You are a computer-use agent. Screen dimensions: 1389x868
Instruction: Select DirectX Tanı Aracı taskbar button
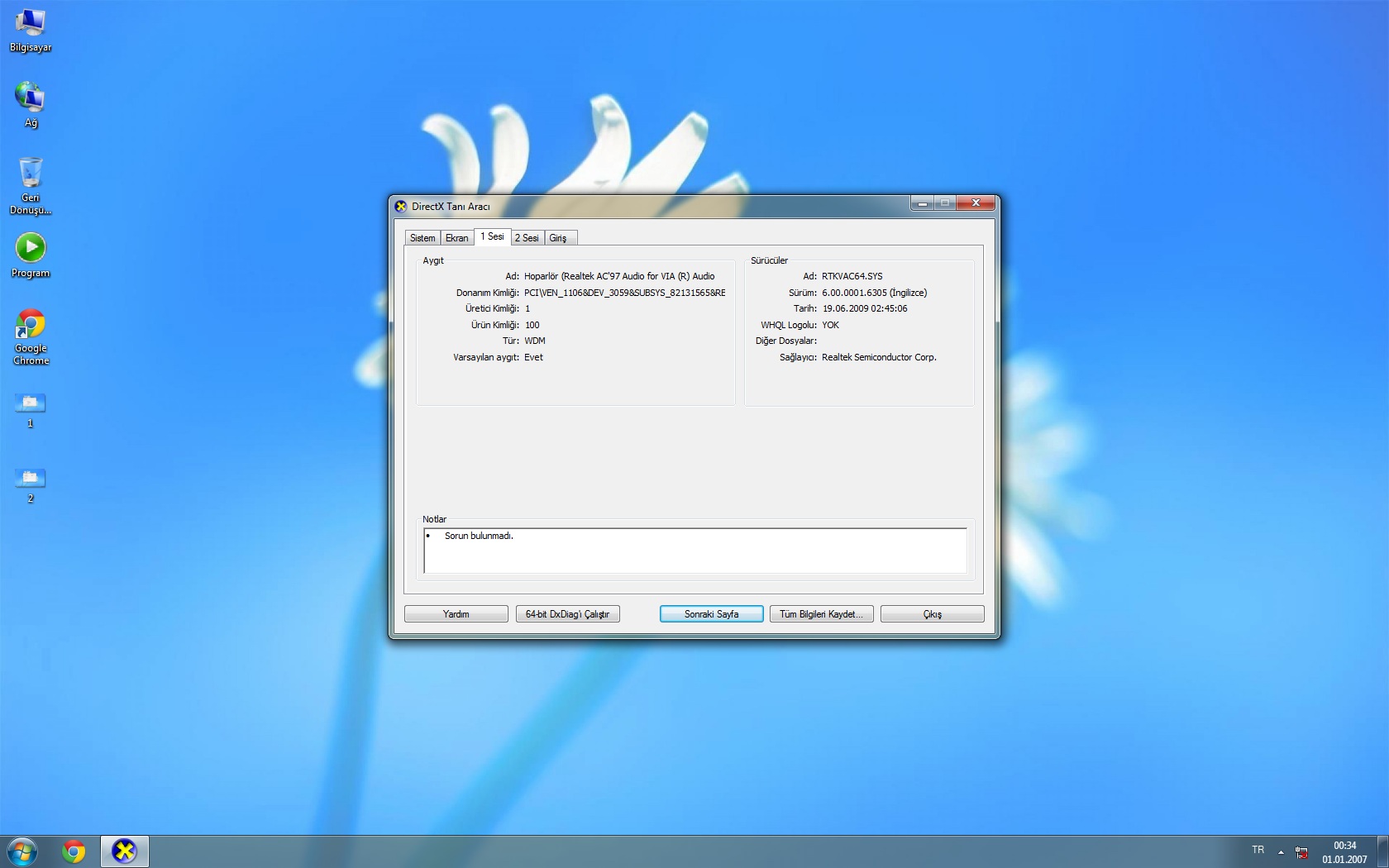124,851
